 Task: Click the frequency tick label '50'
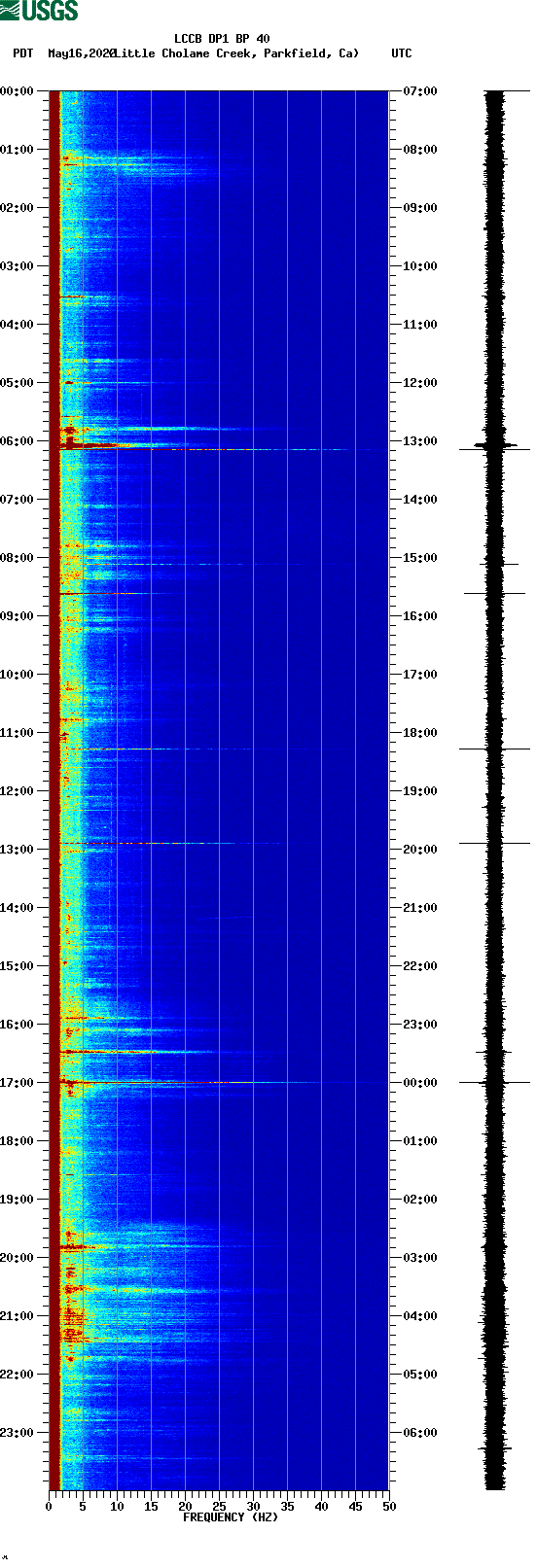pos(389,1508)
